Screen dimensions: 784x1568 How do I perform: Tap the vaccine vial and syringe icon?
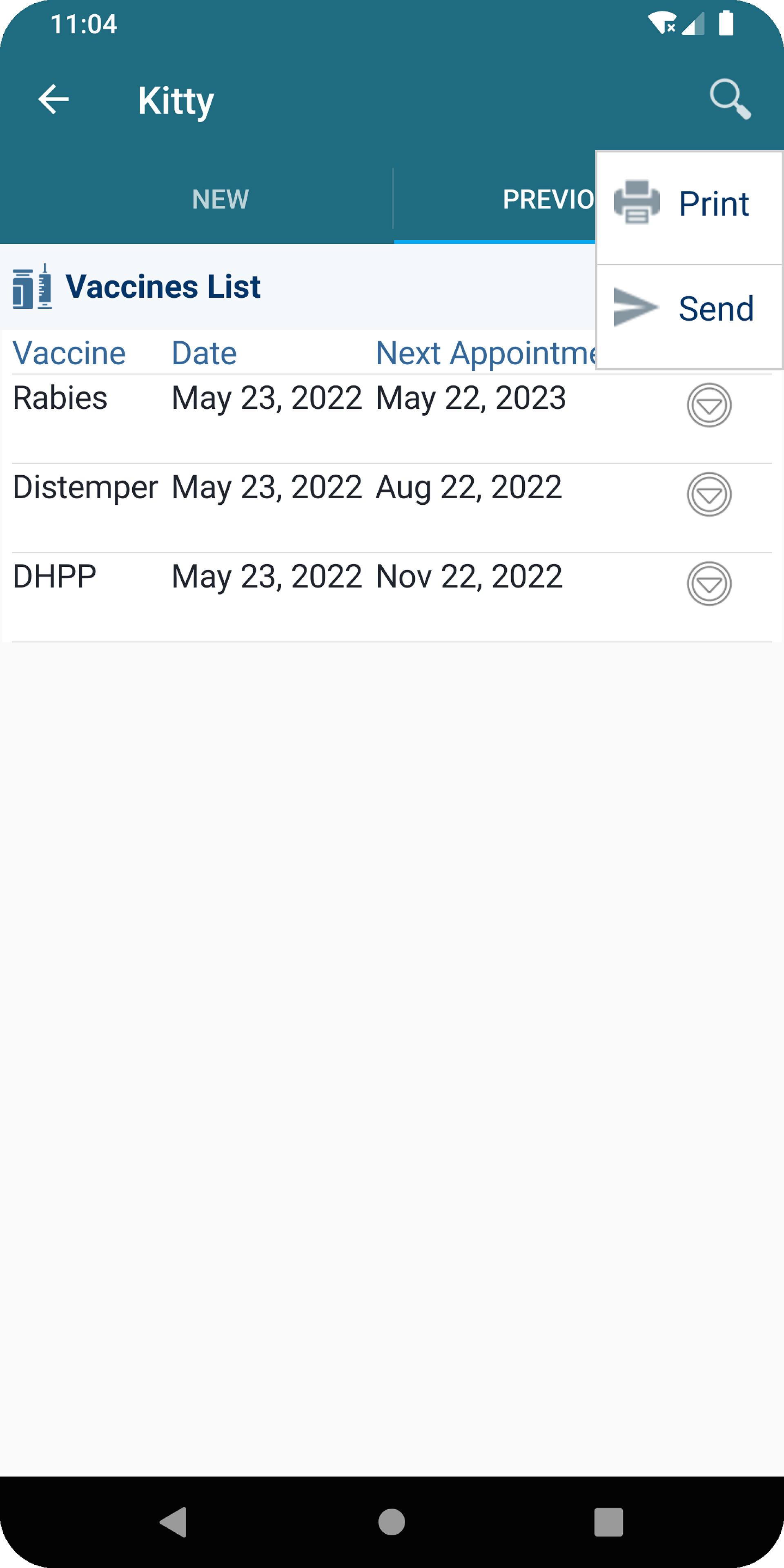(x=32, y=287)
